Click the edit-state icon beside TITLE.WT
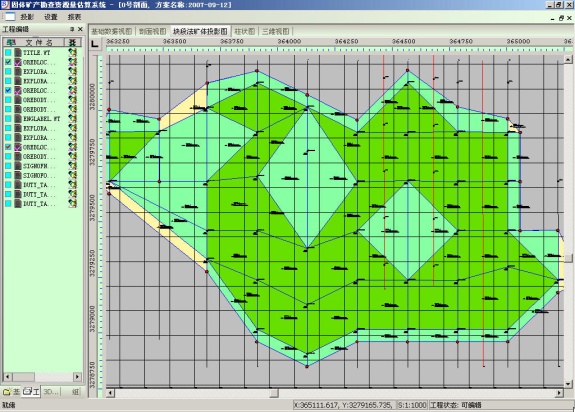575x412 pixels. point(73,52)
